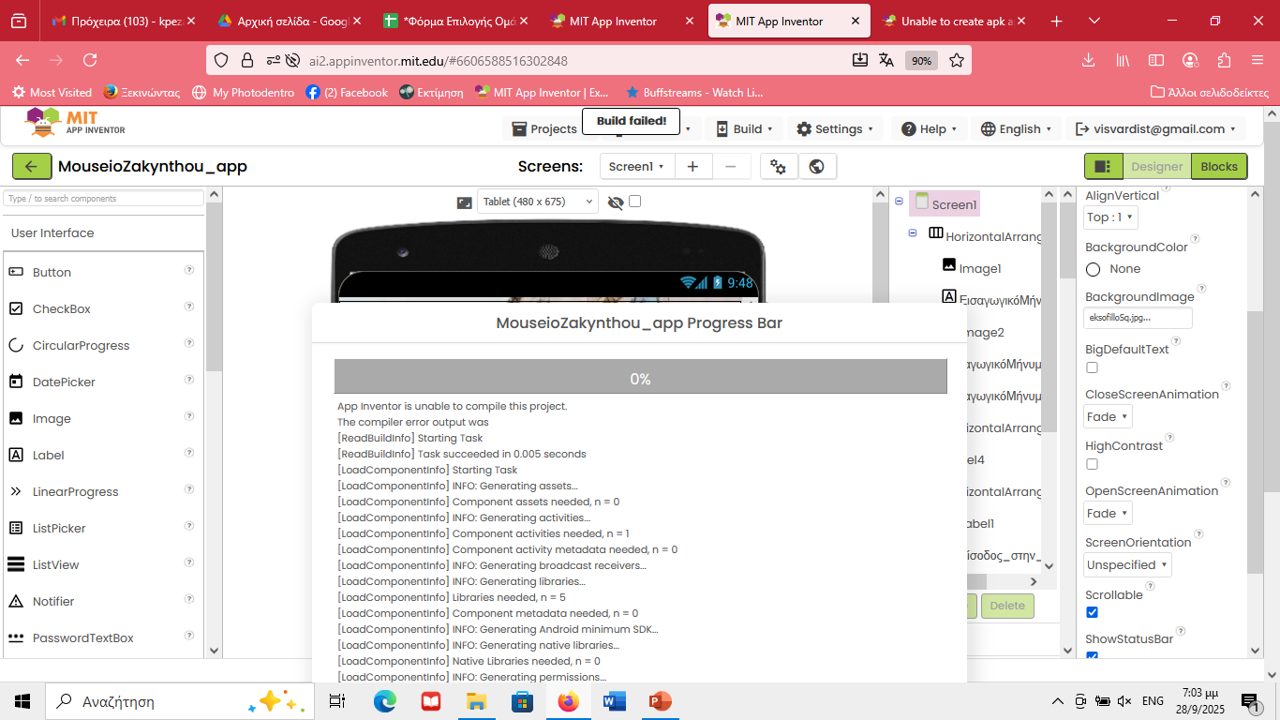Open the visvardist@gmail.com account menu
Image resolution: width=1280 pixels, height=720 pixels.
pyautogui.click(x=1155, y=129)
